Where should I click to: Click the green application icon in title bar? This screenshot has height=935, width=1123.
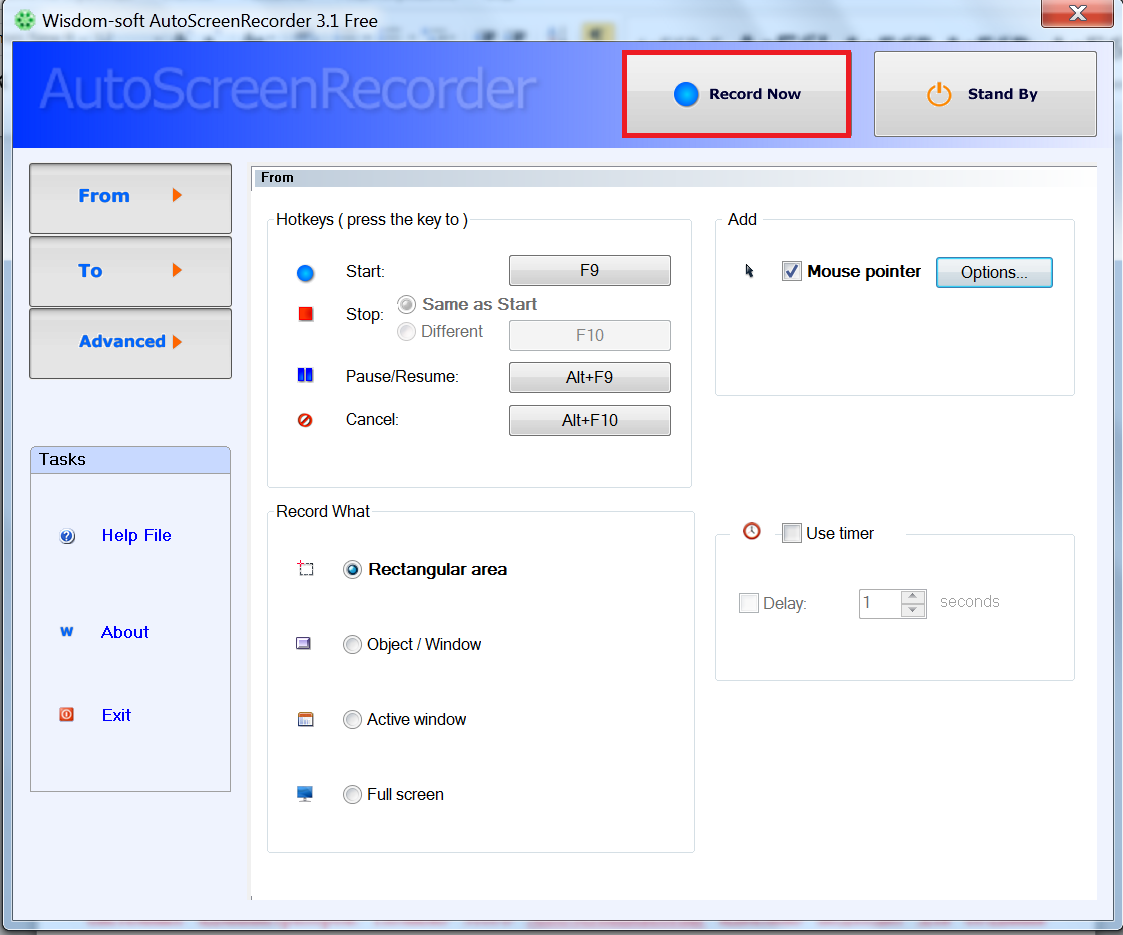click(24, 20)
